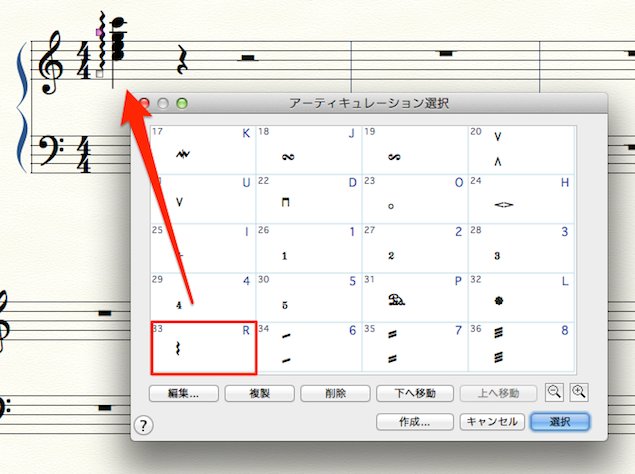This screenshot has width=635, height=474.
Task: Choose the pedal release star in slot 32
Action: (521, 298)
